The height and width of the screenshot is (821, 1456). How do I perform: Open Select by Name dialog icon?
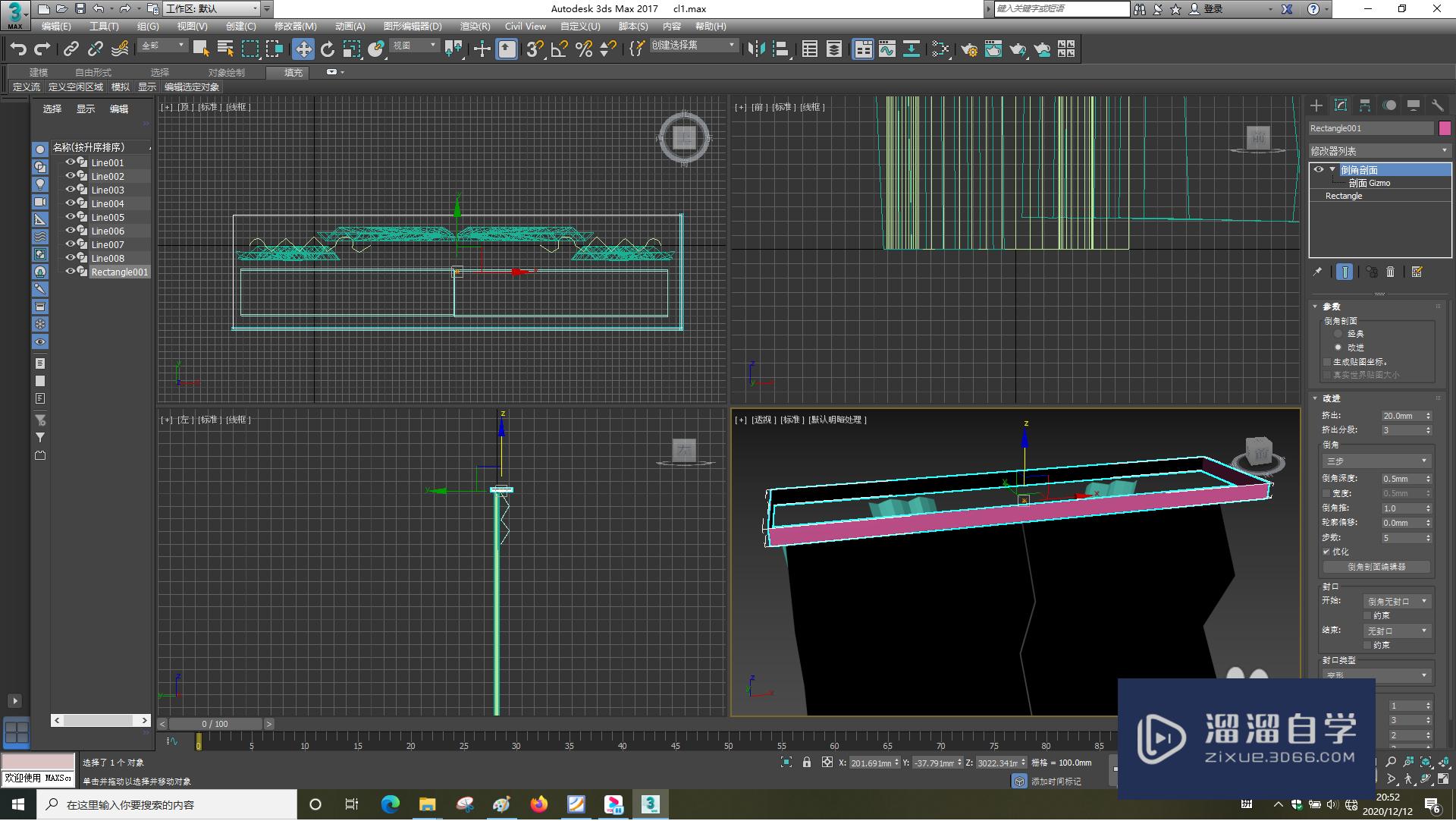click(225, 49)
